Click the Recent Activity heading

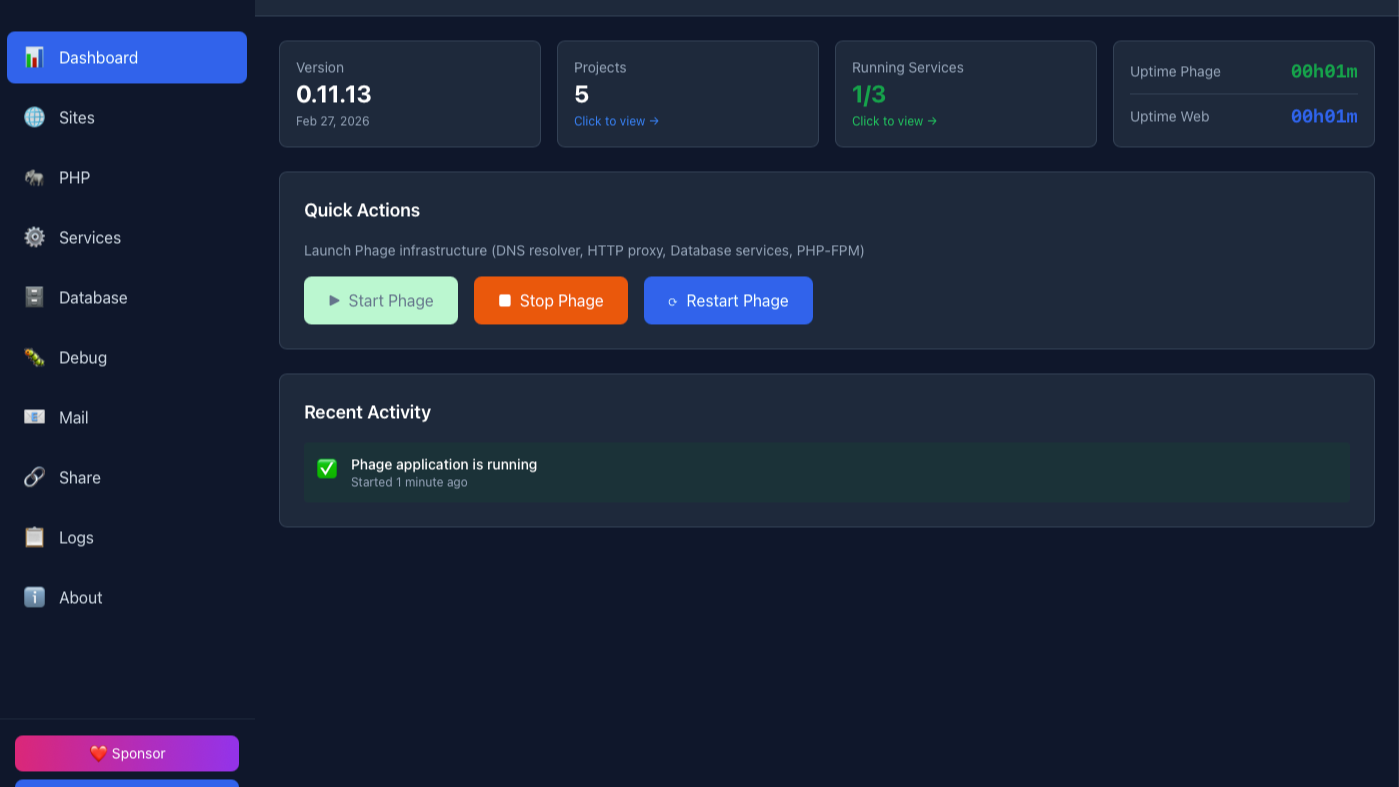click(367, 412)
